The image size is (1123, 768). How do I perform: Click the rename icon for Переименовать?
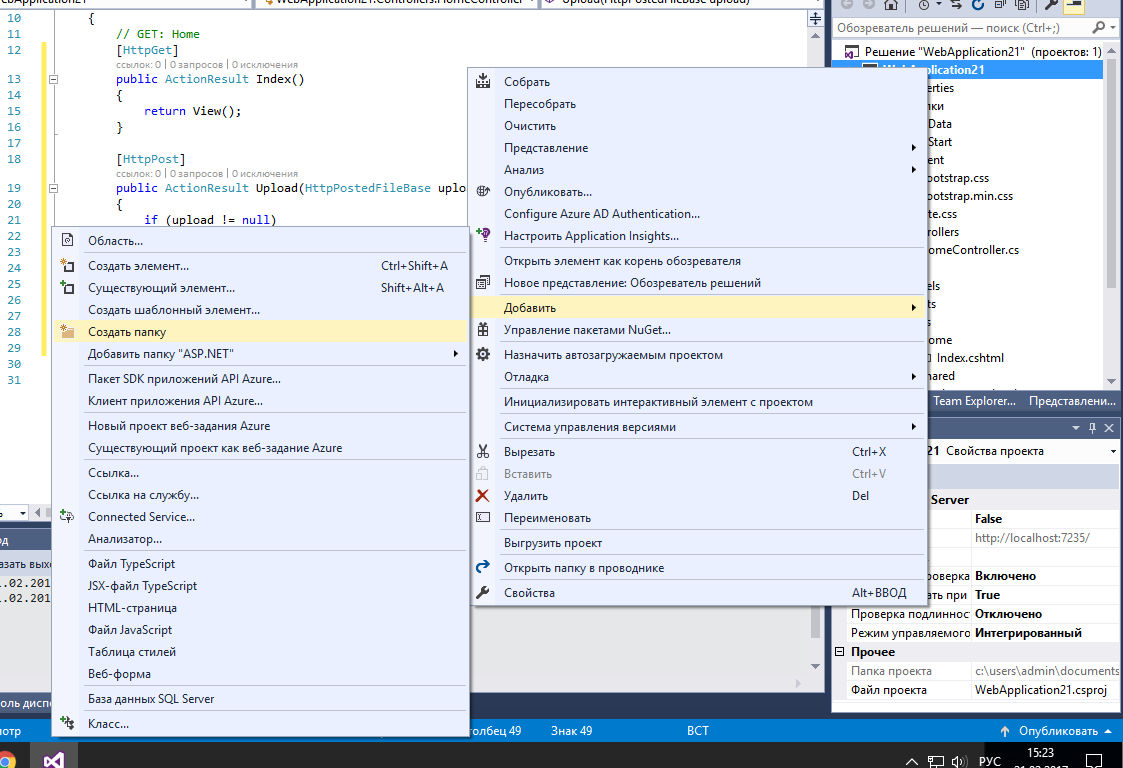coord(483,517)
